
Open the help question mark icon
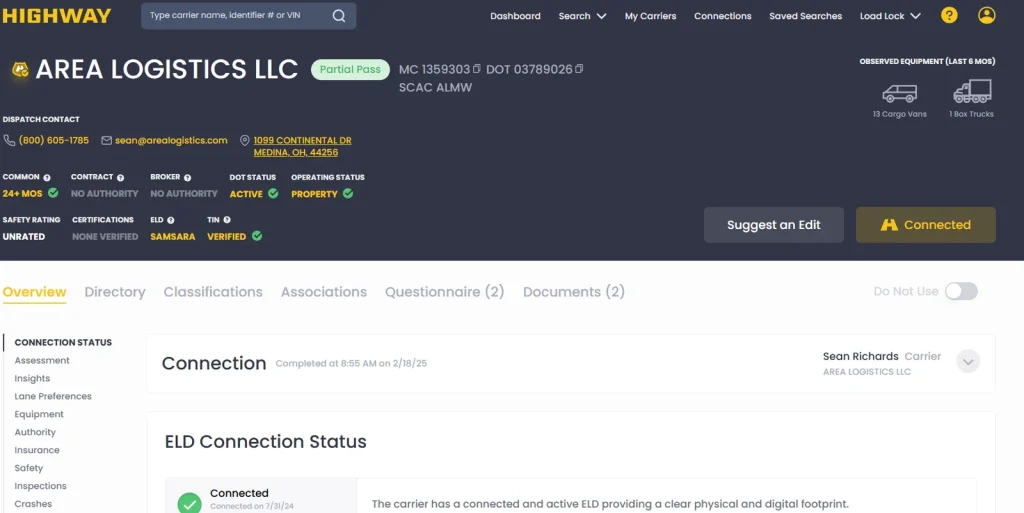pyautogui.click(x=949, y=16)
